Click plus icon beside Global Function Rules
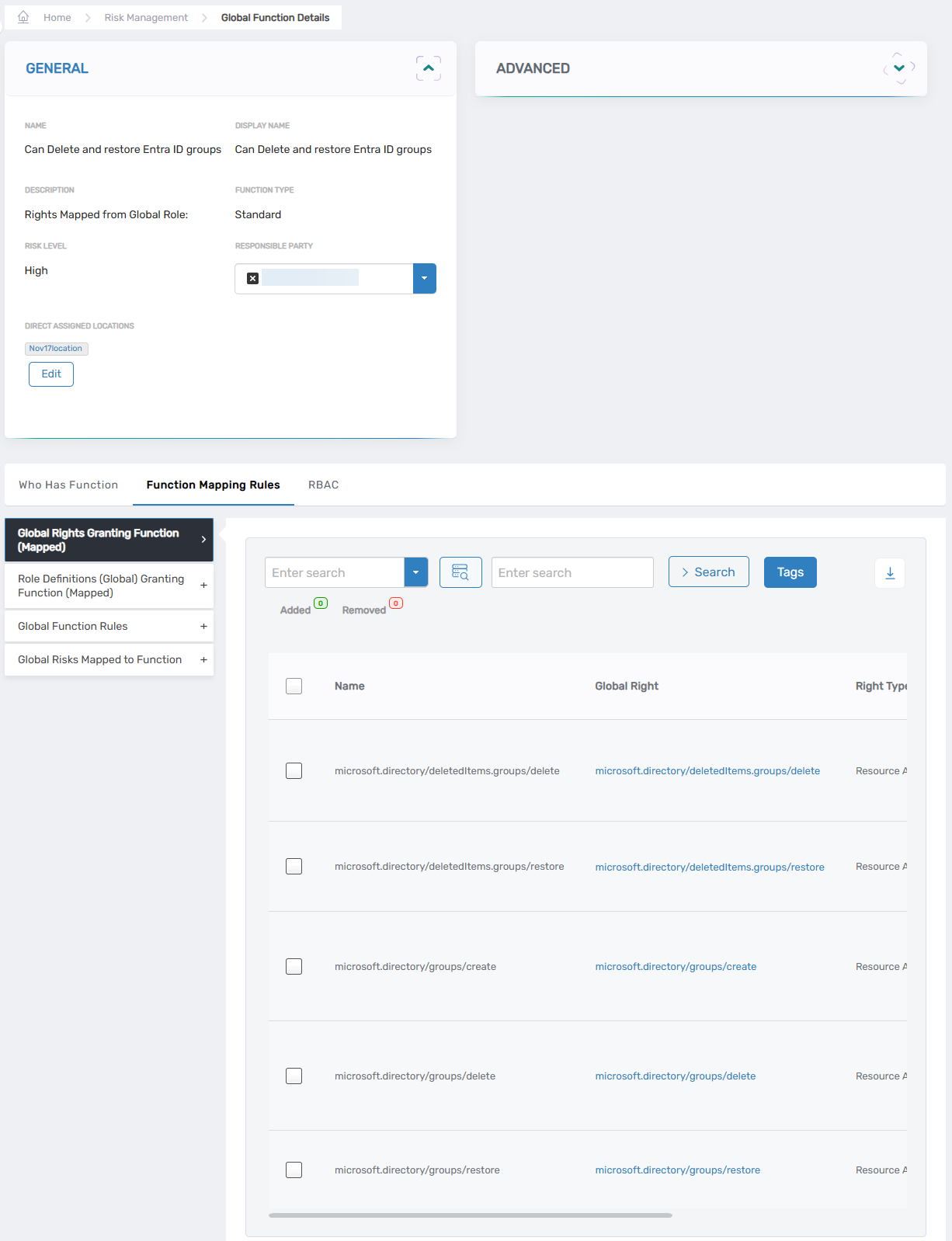The height and width of the screenshot is (1241, 952). coord(203,626)
